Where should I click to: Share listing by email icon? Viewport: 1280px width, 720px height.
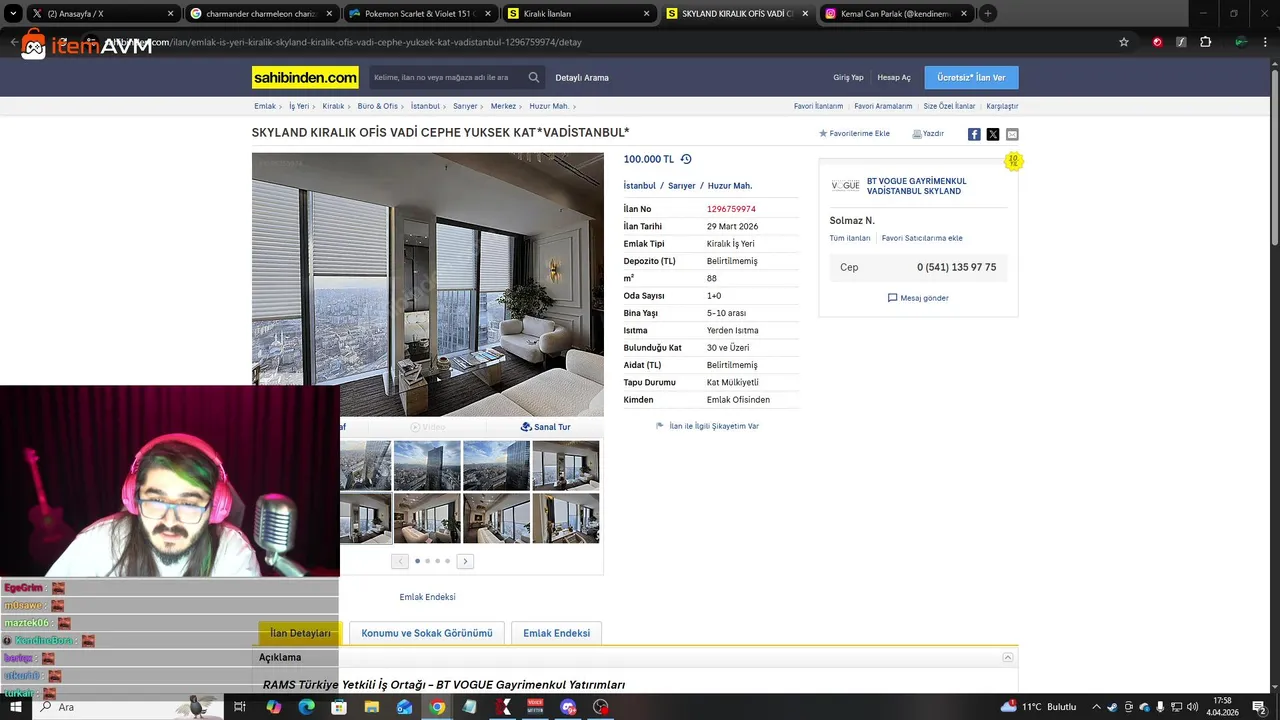click(x=1012, y=134)
